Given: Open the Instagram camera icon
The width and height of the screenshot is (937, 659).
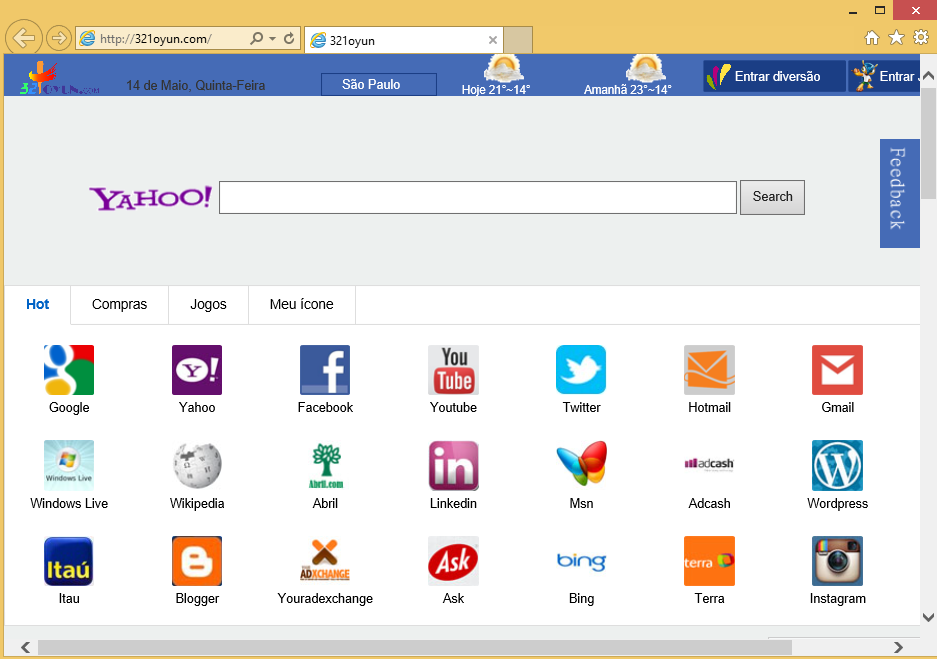Looking at the screenshot, I should tap(837, 561).
